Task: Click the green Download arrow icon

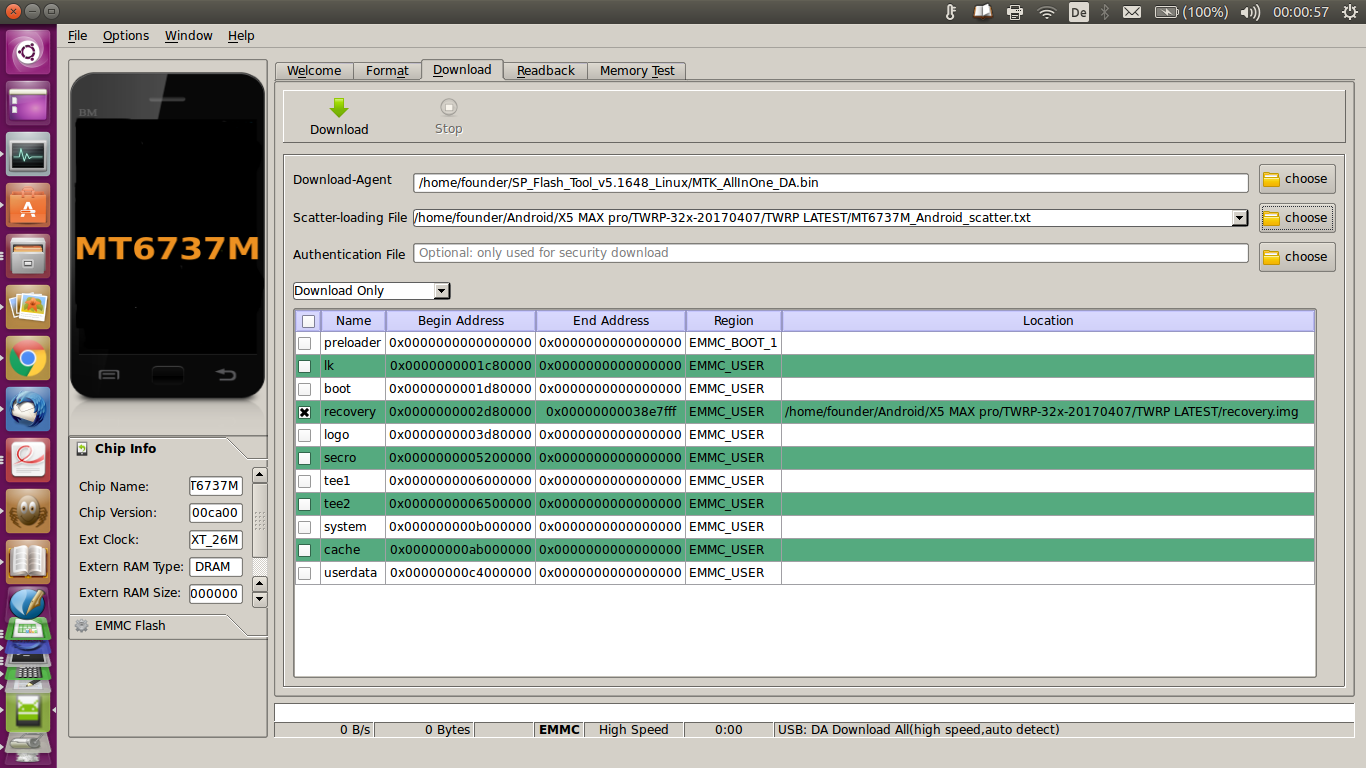Action: click(339, 108)
